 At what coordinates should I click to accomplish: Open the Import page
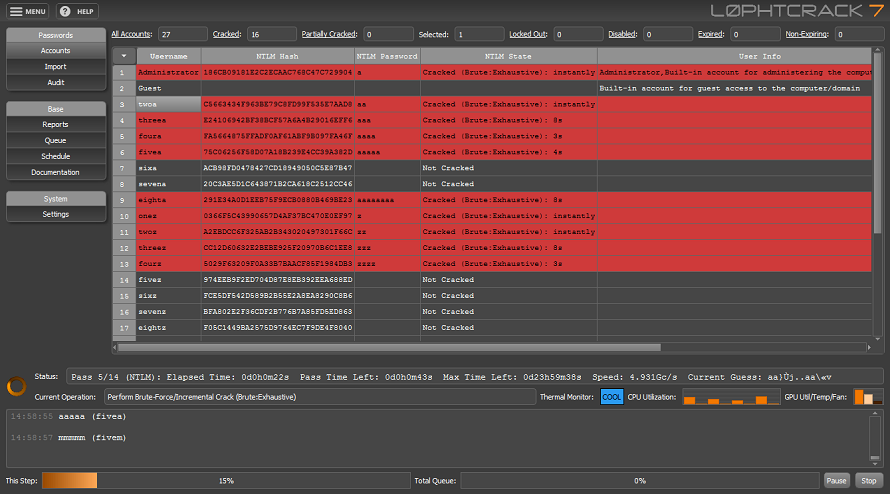(56, 66)
